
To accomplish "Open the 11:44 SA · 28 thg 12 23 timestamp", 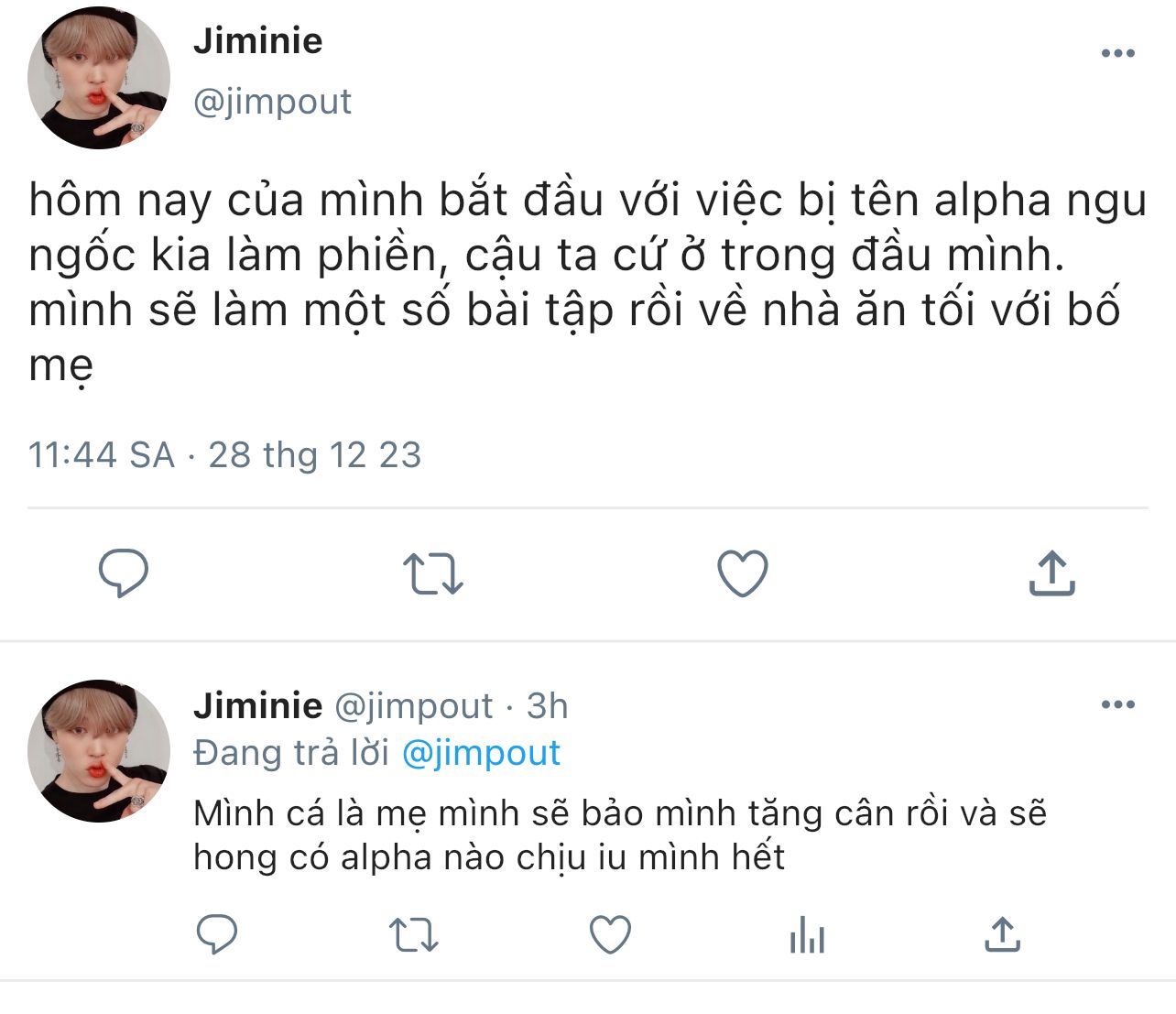I will tap(225, 454).
